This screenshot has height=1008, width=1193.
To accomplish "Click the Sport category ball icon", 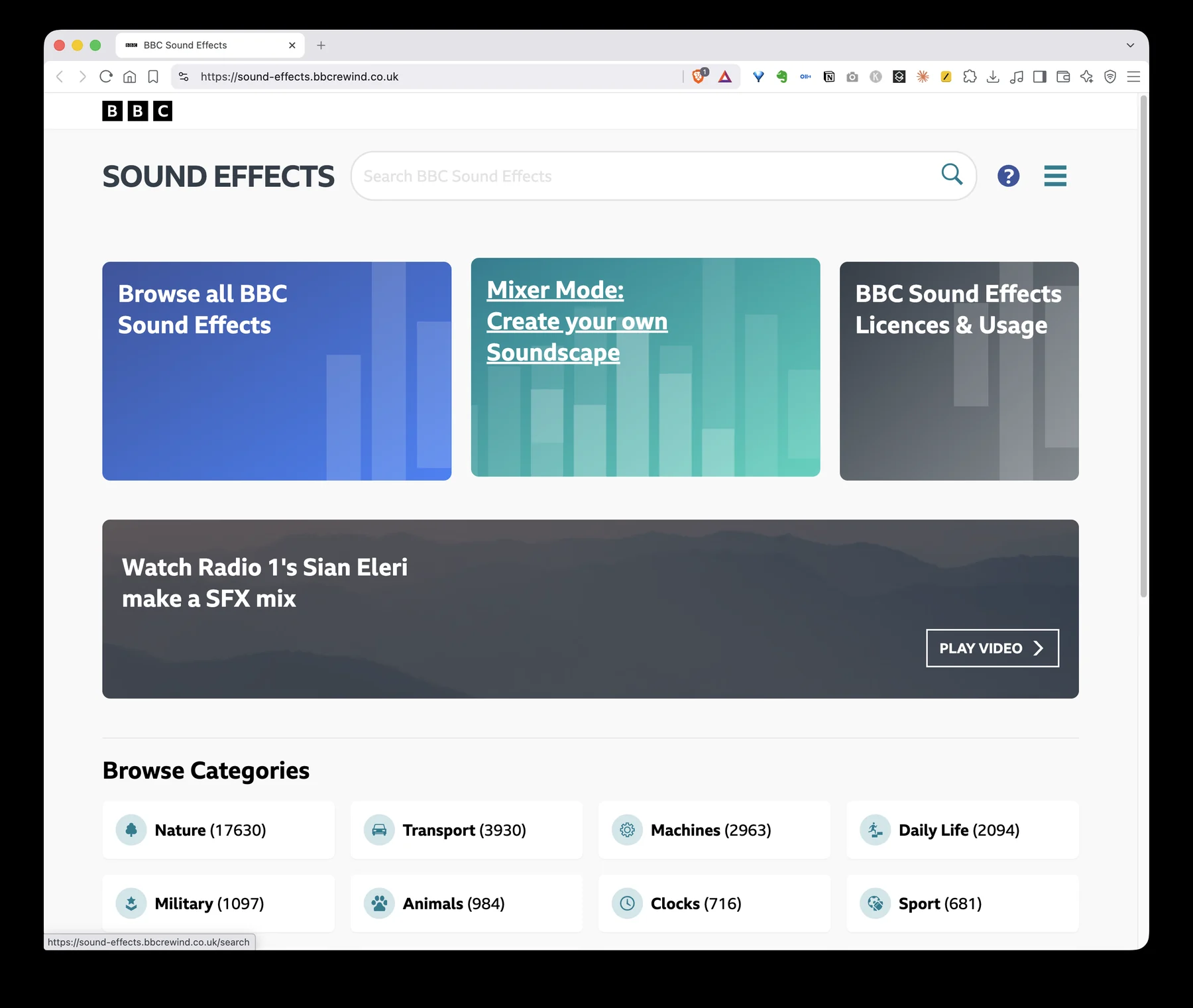I will [x=875, y=903].
